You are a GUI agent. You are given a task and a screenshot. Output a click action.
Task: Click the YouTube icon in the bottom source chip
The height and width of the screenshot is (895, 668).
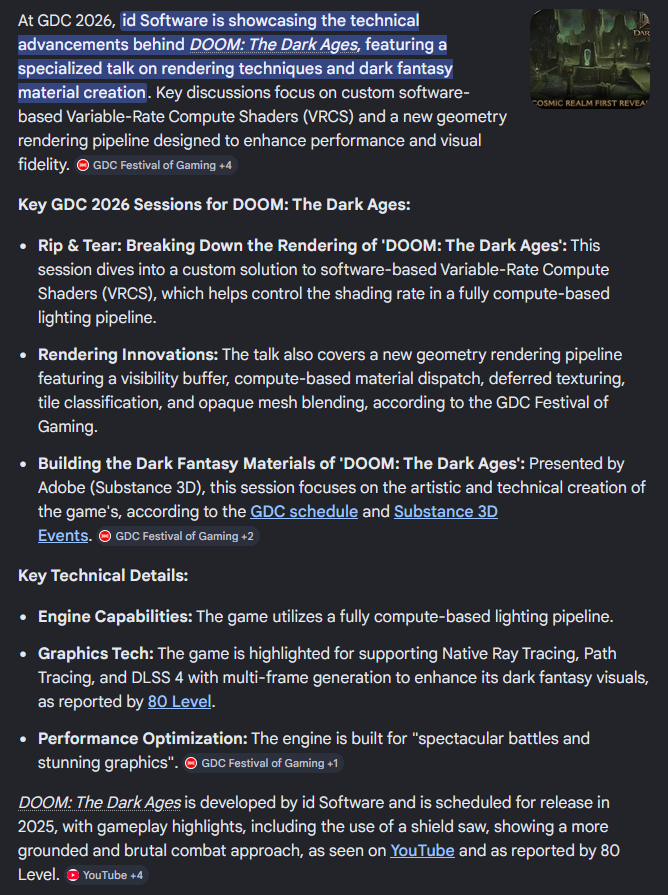73,875
